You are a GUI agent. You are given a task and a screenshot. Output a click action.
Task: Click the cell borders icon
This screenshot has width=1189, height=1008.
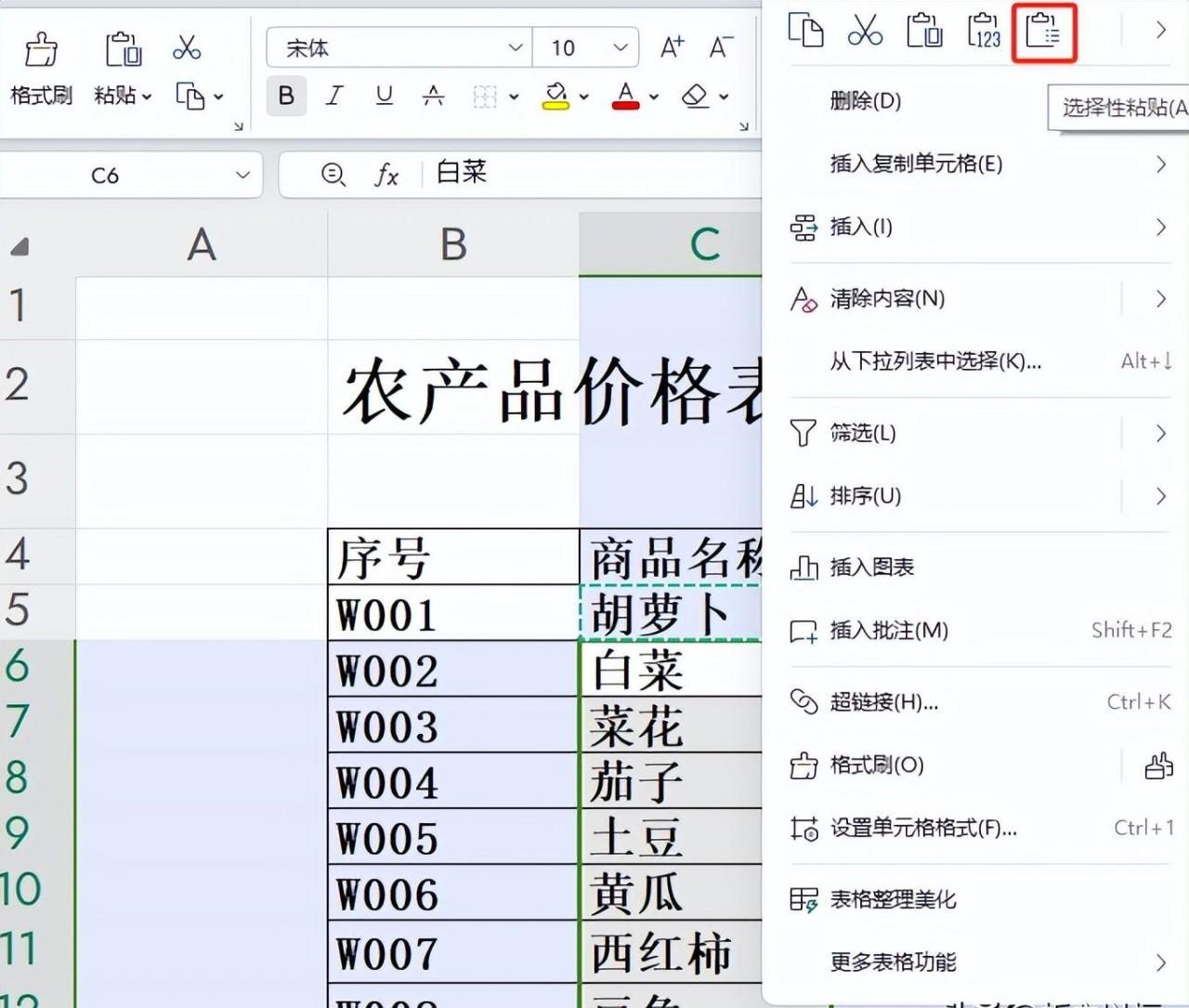484,96
